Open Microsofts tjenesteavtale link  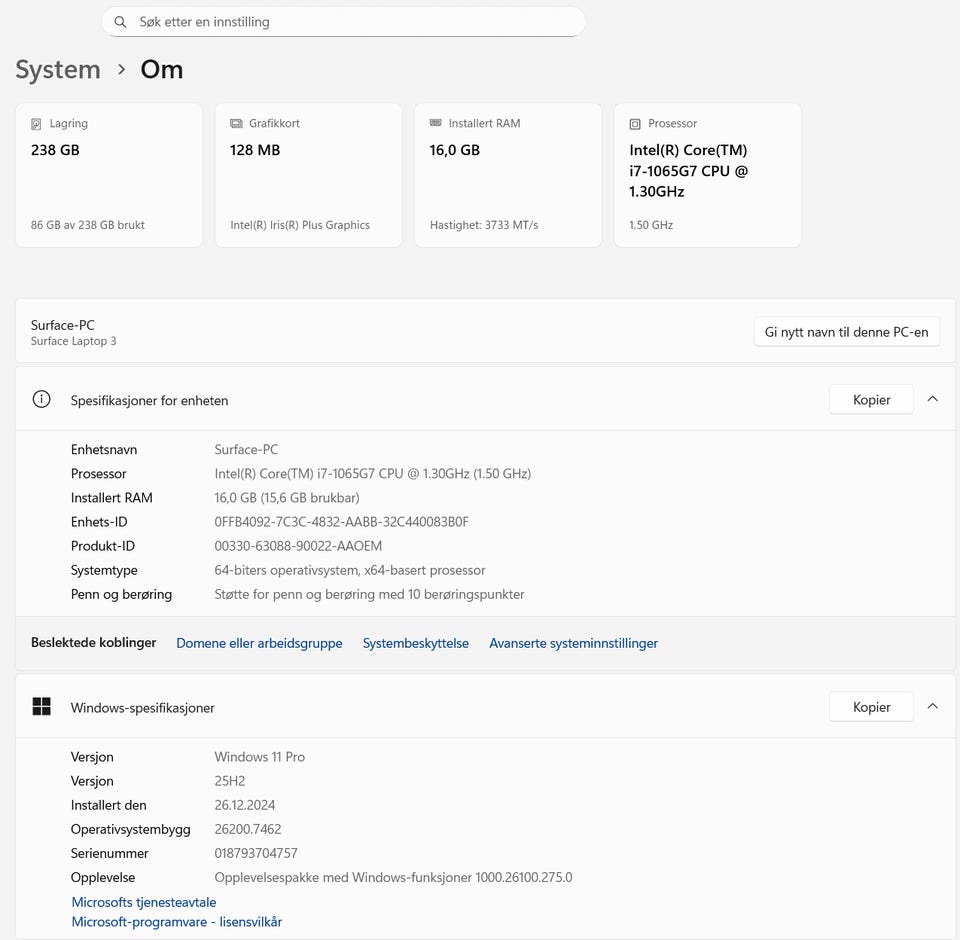pos(144,902)
